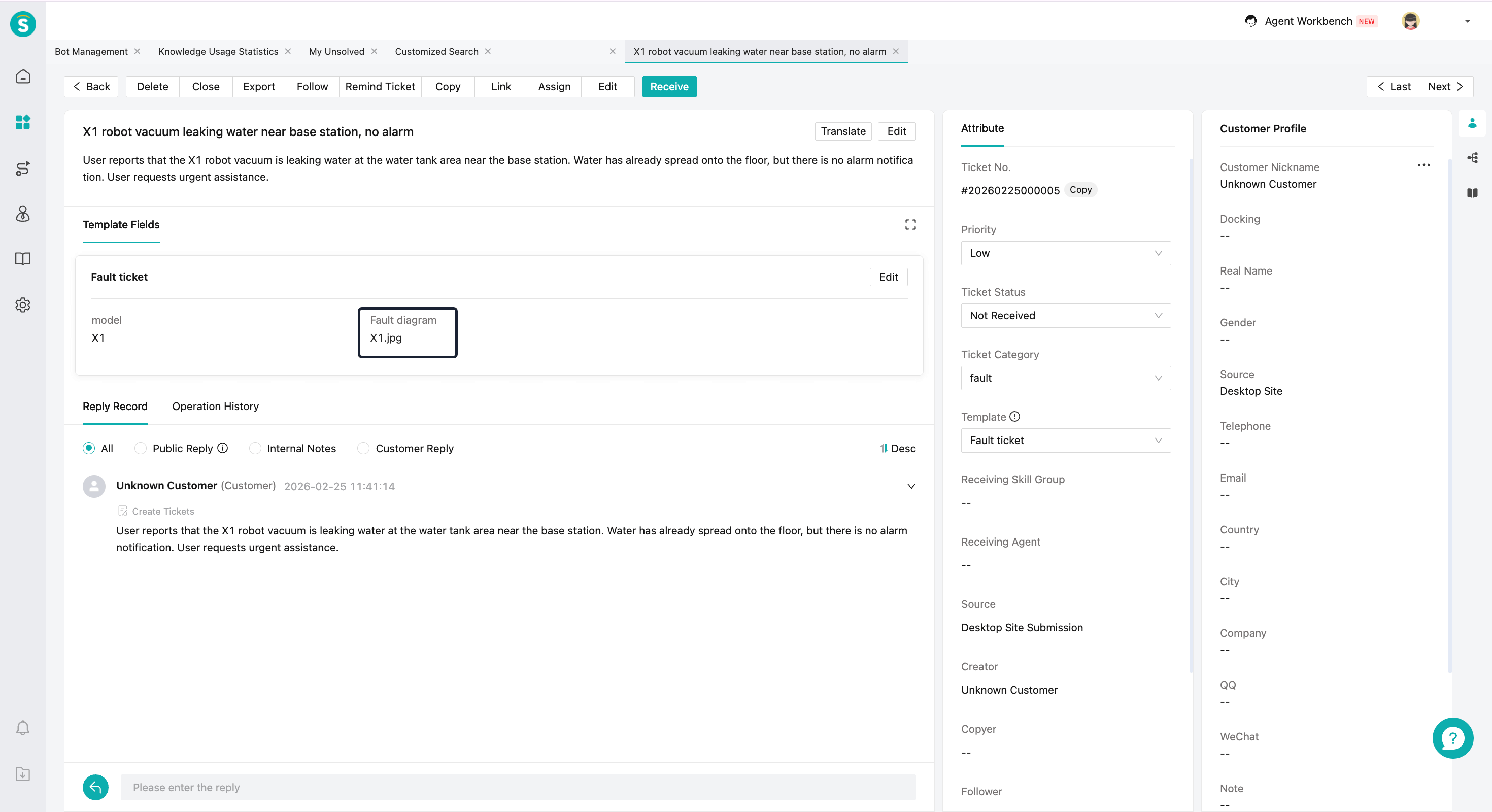The width and height of the screenshot is (1492, 812).
Task: Collapse the Unknown Customer reply chevron
Action: [x=910, y=487]
